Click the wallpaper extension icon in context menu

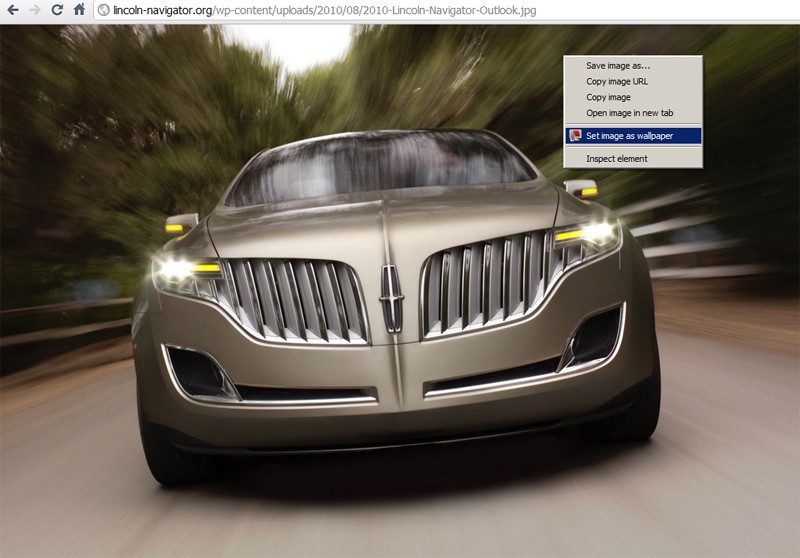[x=575, y=136]
